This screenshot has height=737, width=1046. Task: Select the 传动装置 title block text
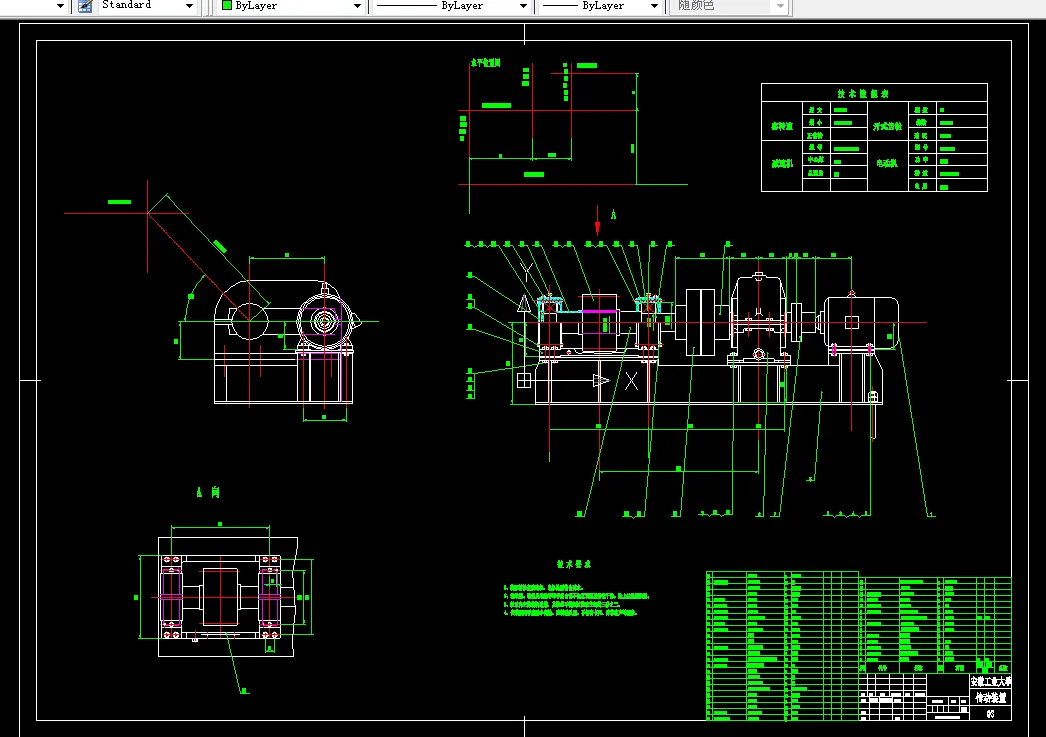point(991,698)
